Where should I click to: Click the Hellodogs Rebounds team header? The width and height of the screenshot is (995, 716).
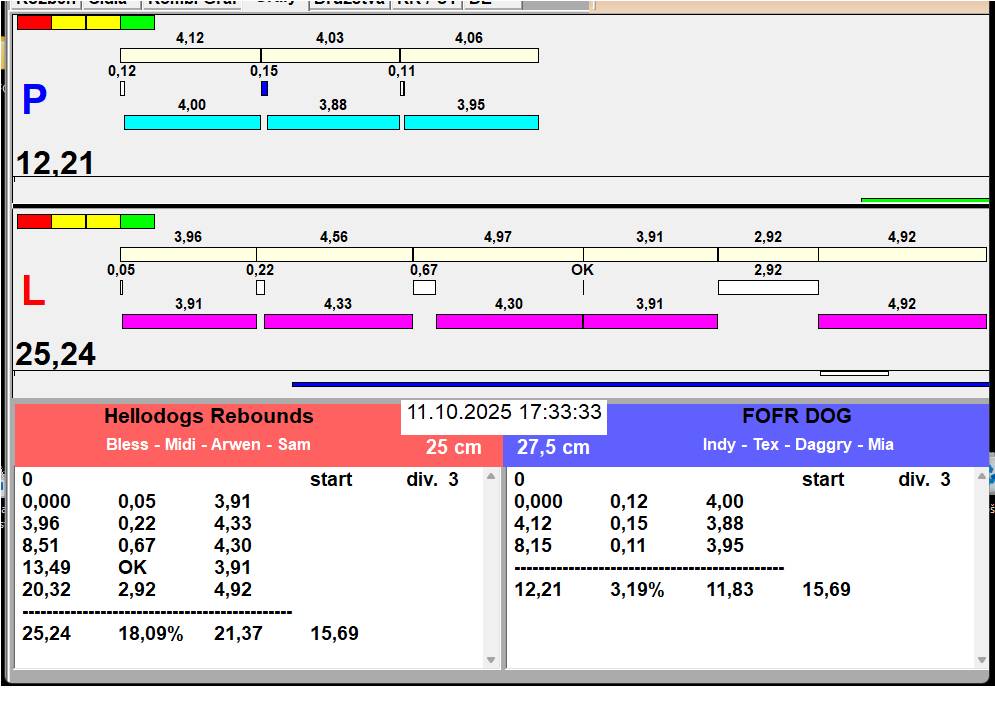[208, 417]
